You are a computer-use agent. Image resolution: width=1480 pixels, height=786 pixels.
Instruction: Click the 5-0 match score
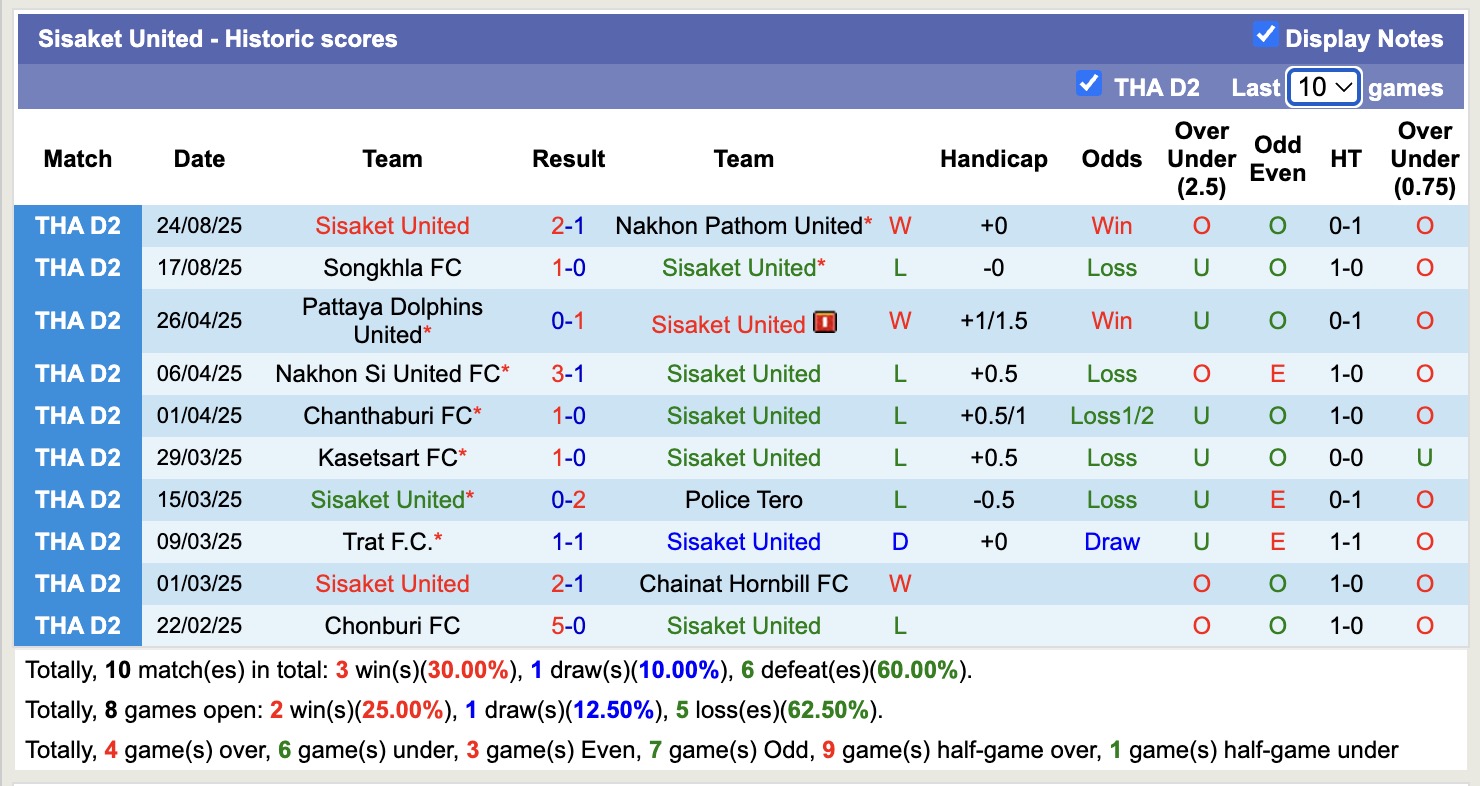568,626
